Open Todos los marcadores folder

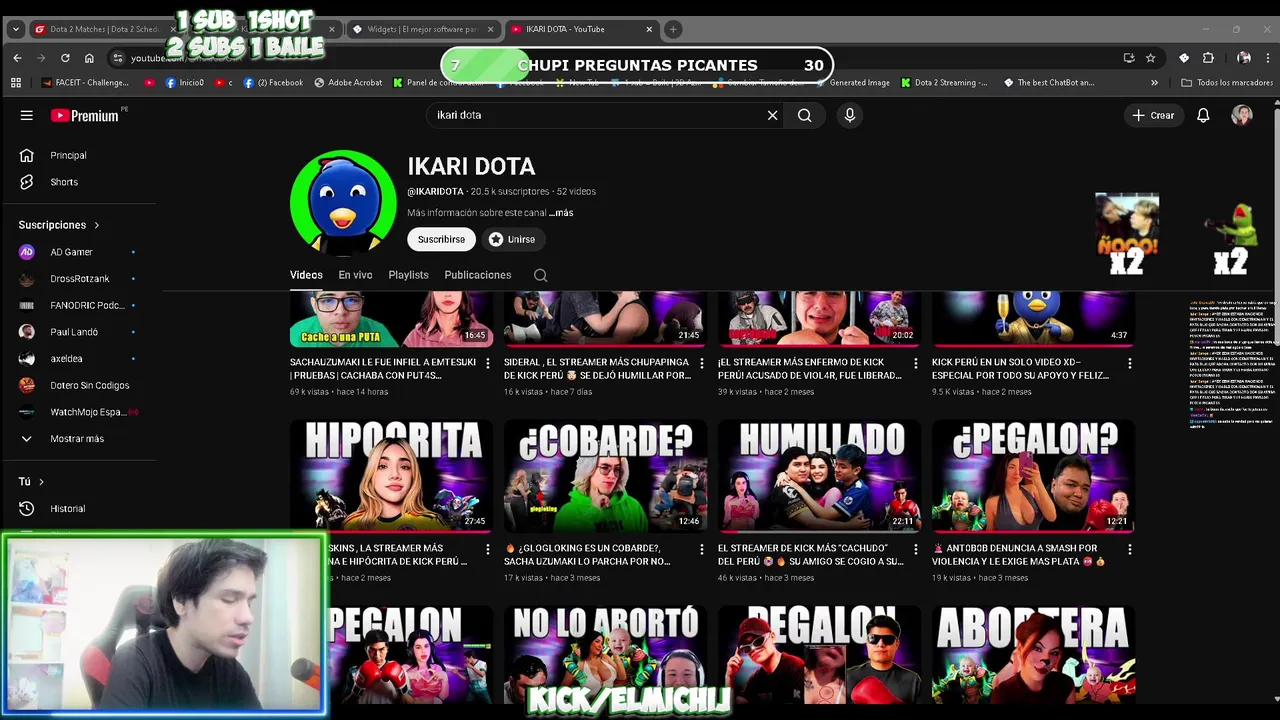tap(1226, 83)
